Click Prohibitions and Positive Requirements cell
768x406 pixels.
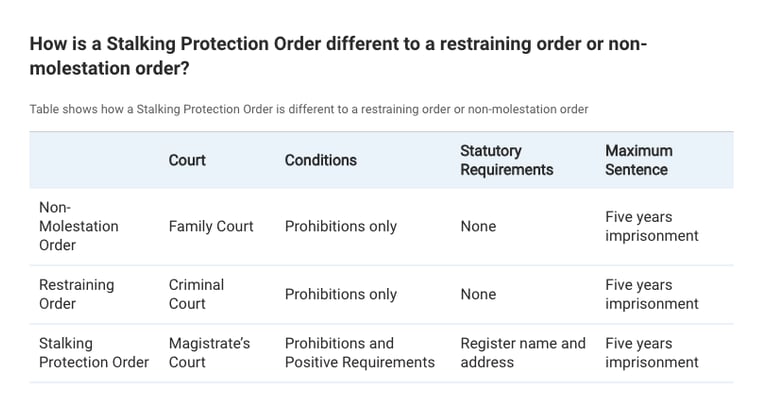359,353
